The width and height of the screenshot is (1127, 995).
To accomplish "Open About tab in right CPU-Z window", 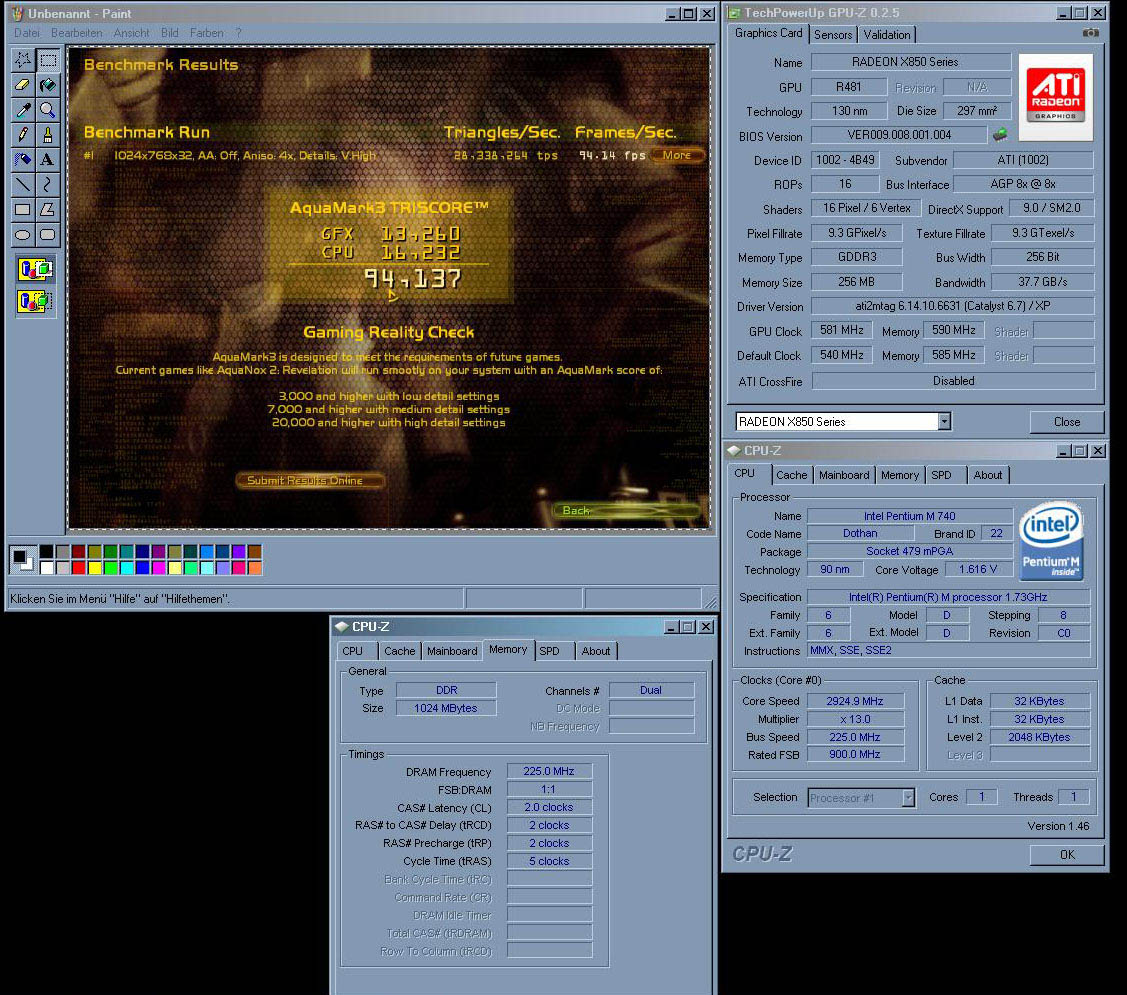I will pyautogui.click(x=988, y=475).
